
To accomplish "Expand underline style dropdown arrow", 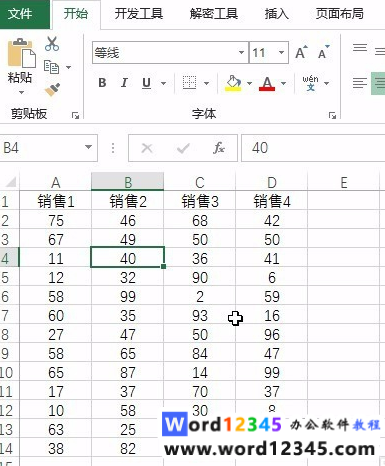I will tap(164, 83).
